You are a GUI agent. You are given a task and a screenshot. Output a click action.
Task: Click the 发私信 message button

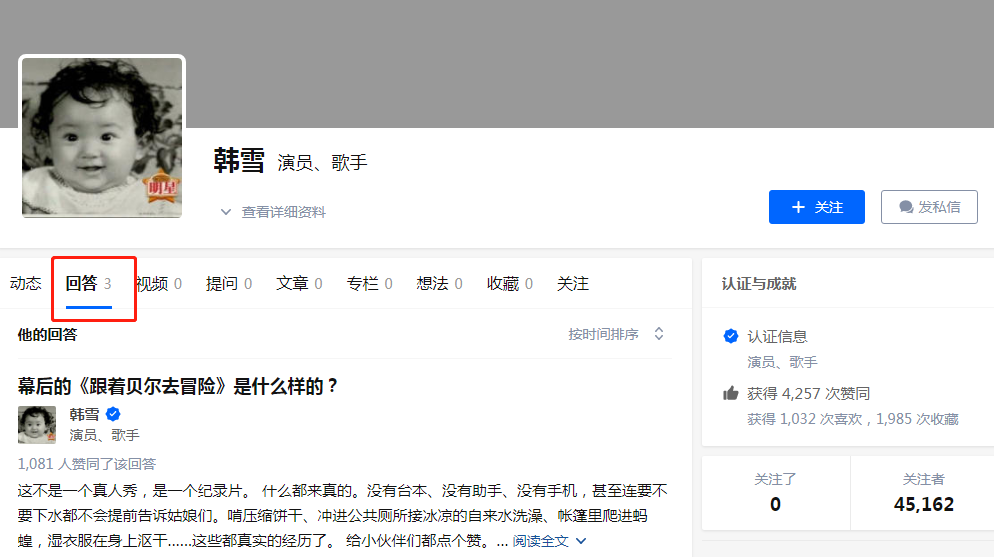(x=929, y=207)
